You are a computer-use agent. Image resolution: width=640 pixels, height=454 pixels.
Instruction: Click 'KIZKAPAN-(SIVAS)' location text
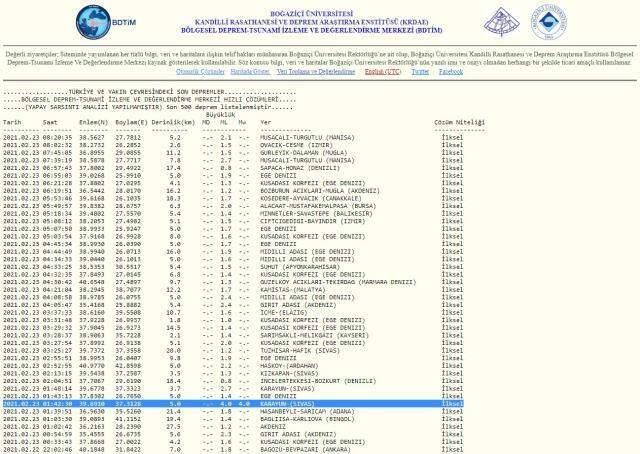289,373
